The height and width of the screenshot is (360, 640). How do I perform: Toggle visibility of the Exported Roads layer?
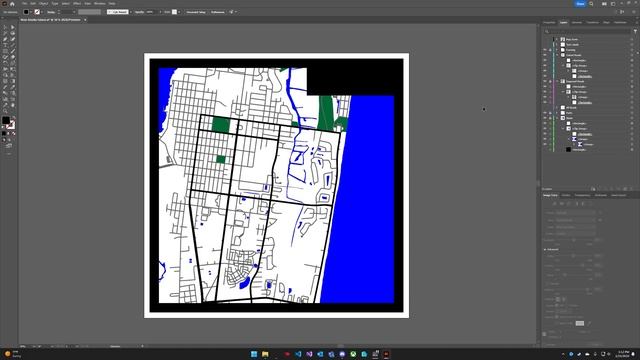tap(544, 81)
